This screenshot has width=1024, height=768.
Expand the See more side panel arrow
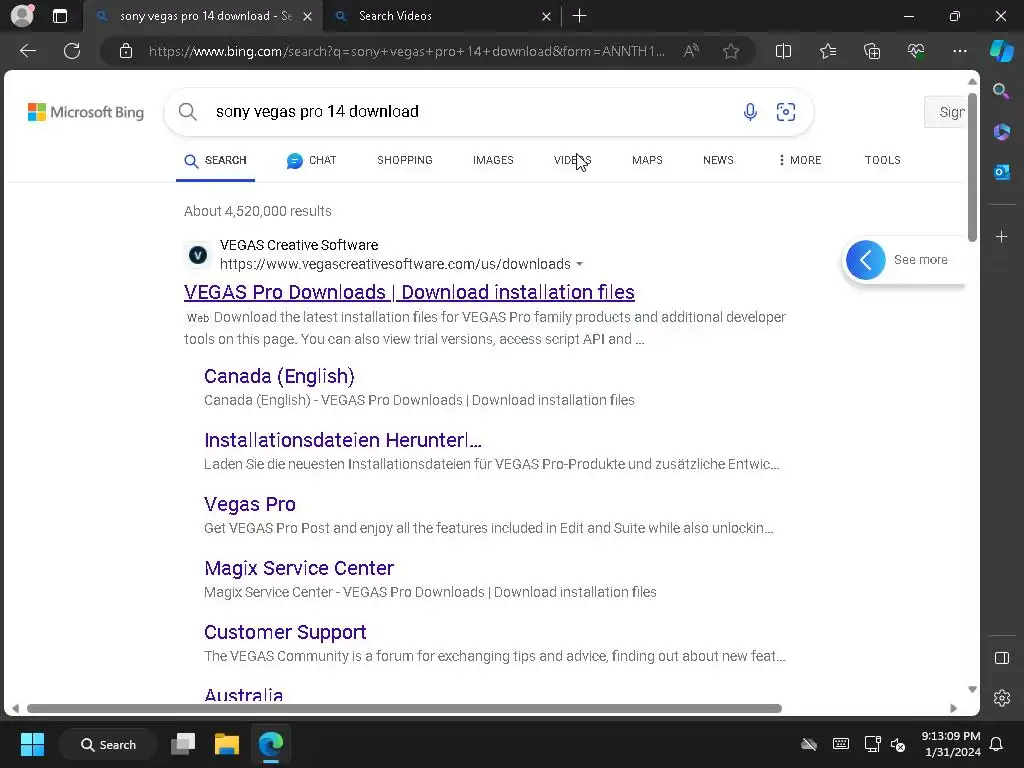[x=865, y=260]
